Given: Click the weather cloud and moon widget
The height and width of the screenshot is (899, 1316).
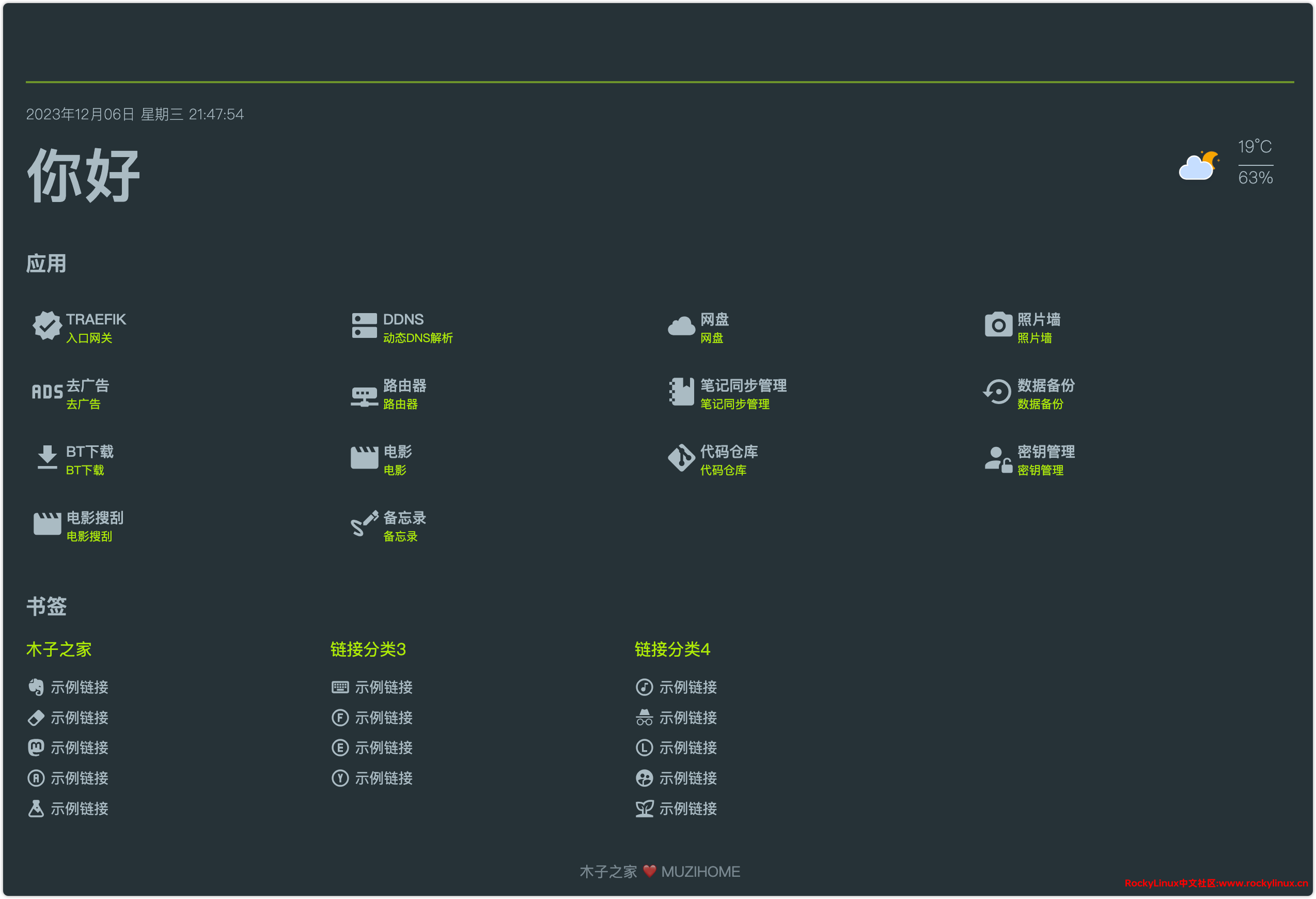Looking at the screenshot, I should click(x=1199, y=165).
